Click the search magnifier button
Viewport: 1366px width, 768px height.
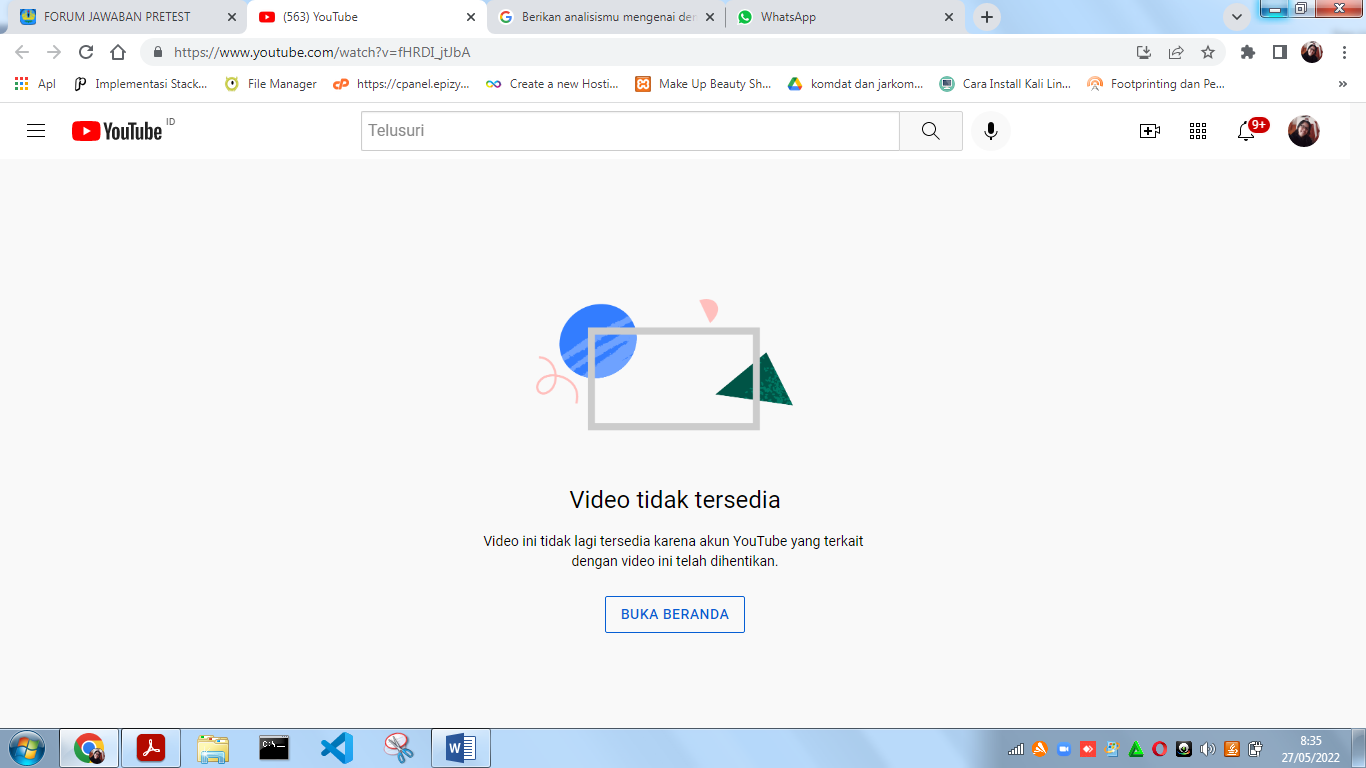[x=930, y=131]
